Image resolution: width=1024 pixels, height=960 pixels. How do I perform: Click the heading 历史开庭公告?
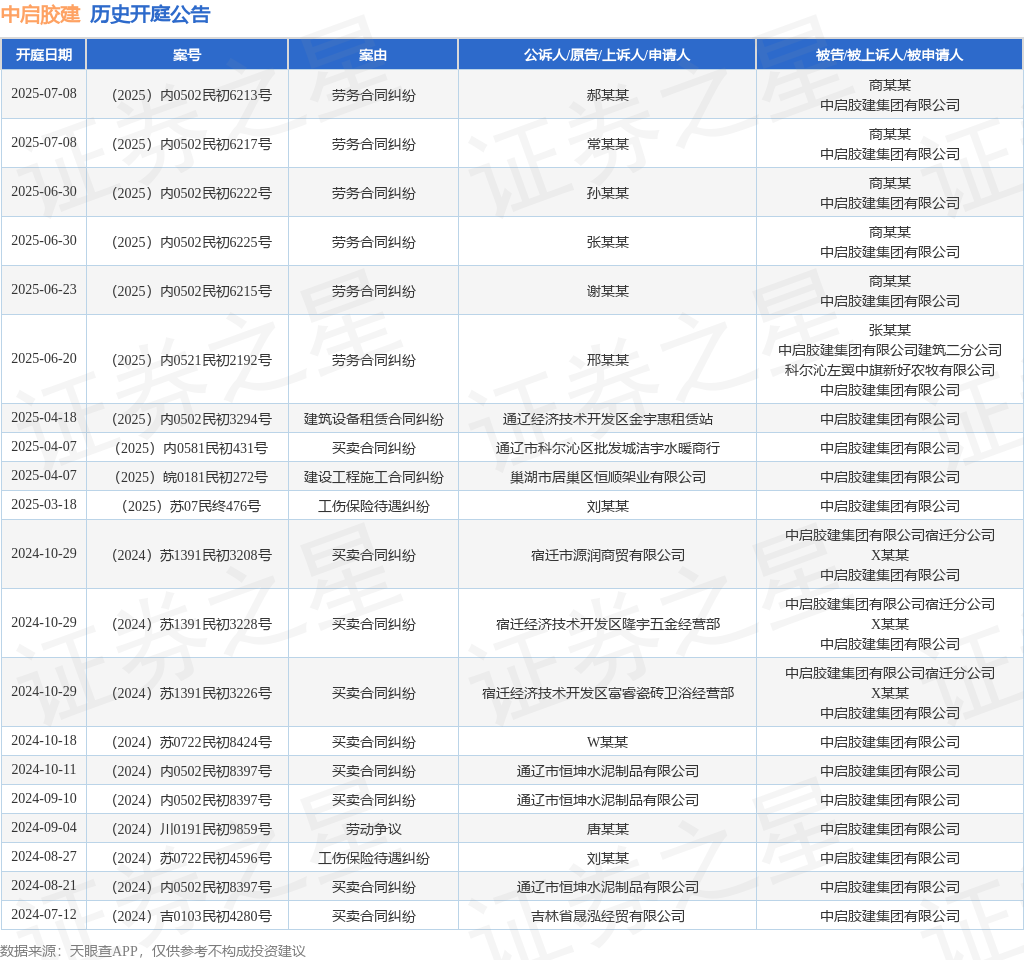pyautogui.click(x=150, y=14)
